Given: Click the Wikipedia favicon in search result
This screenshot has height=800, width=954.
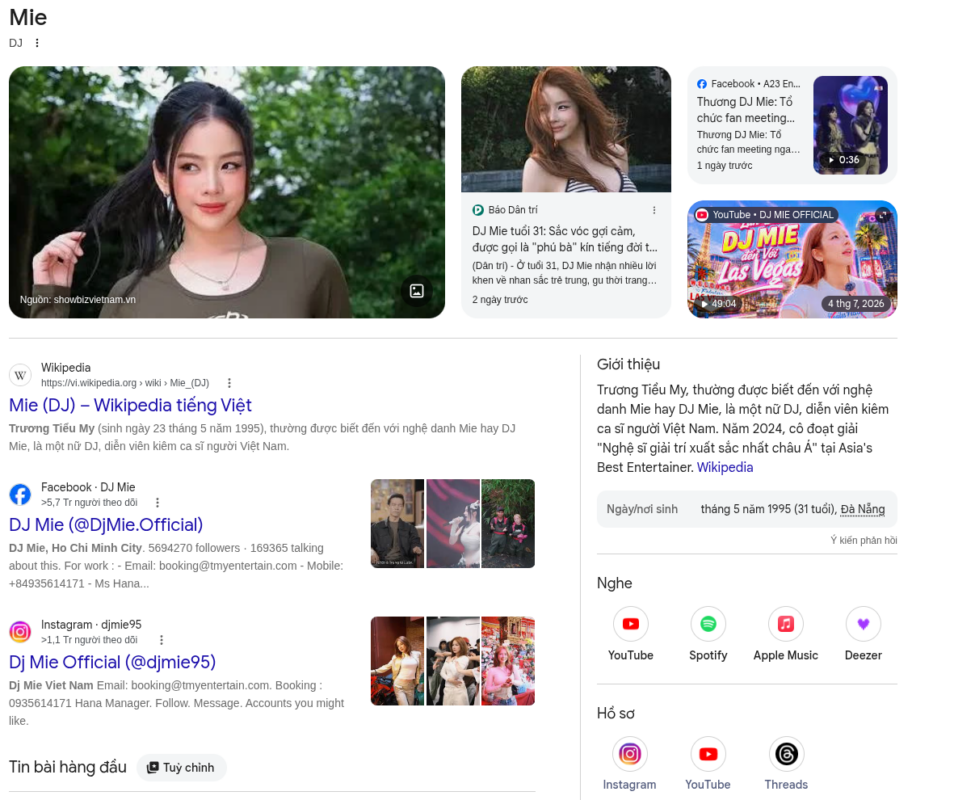Looking at the screenshot, I should [20, 375].
